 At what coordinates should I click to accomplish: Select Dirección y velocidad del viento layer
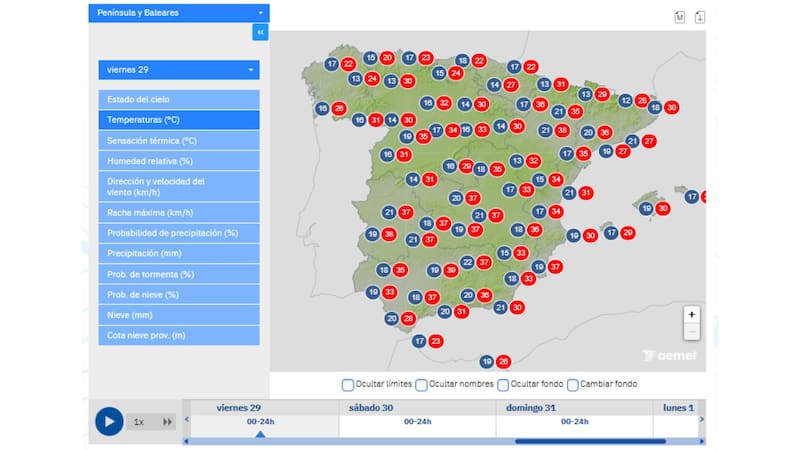click(x=179, y=186)
